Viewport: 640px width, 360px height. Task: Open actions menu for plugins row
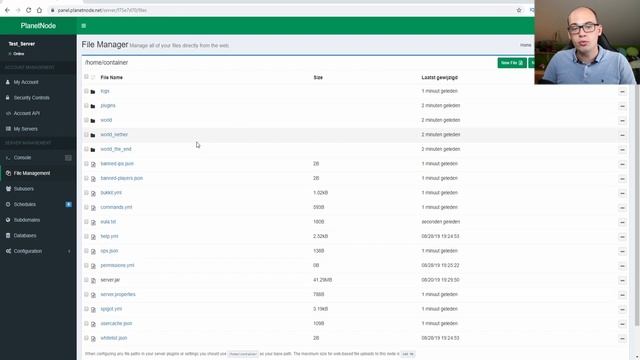coord(622,106)
